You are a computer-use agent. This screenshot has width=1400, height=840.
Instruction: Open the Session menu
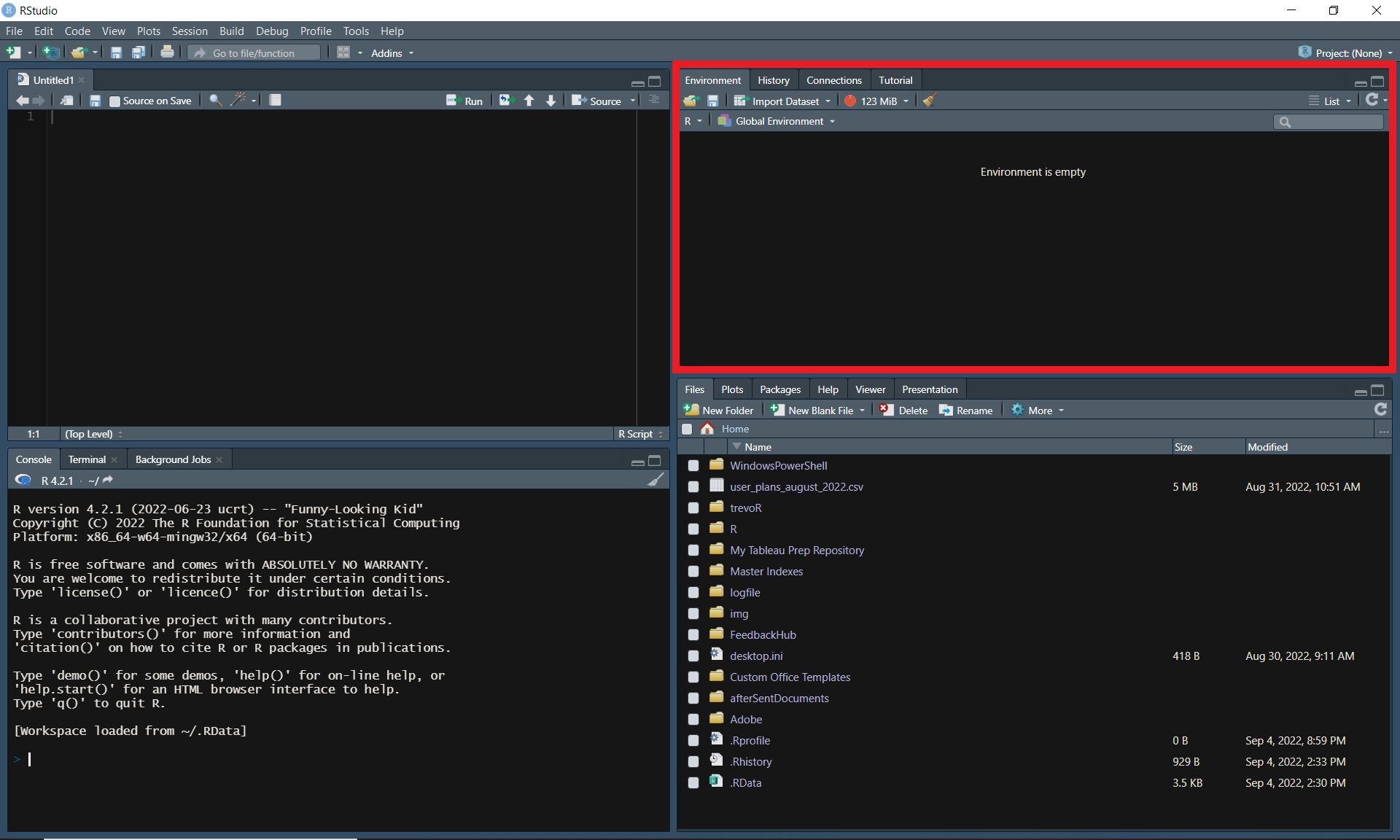(x=190, y=31)
